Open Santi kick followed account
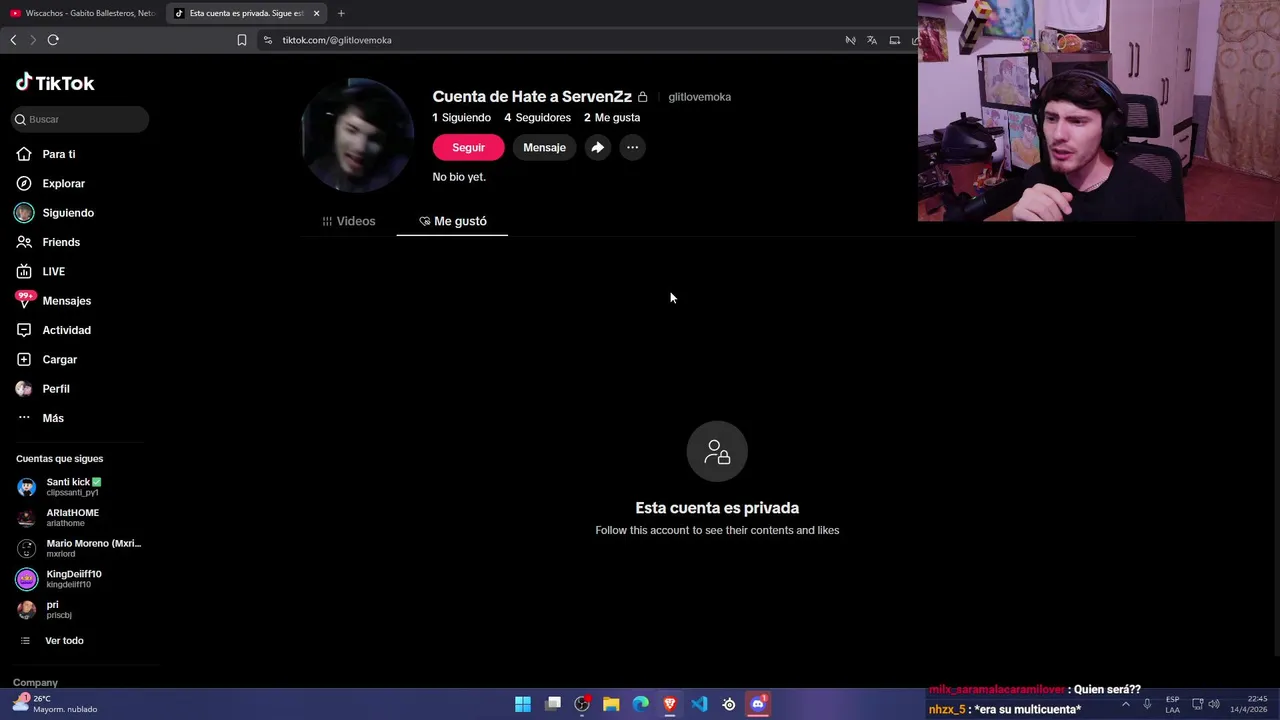This screenshot has height=720, width=1280. tap(75, 487)
